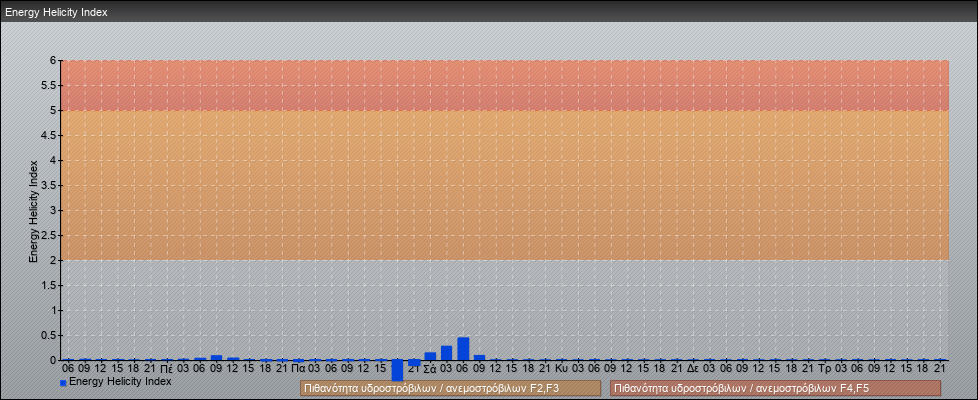The height and width of the screenshot is (400, 978).
Task: Click the y-axis value 6
Action: coord(53,61)
